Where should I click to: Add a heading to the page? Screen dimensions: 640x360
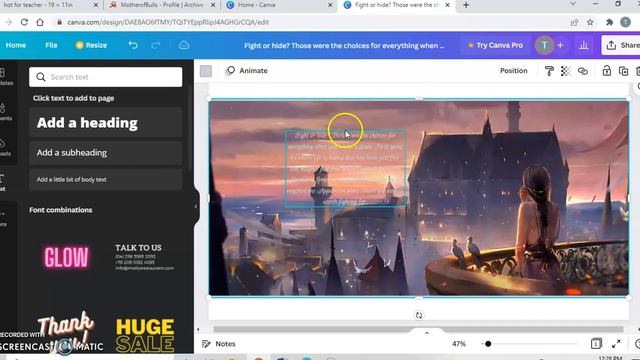pyautogui.click(x=106, y=122)
